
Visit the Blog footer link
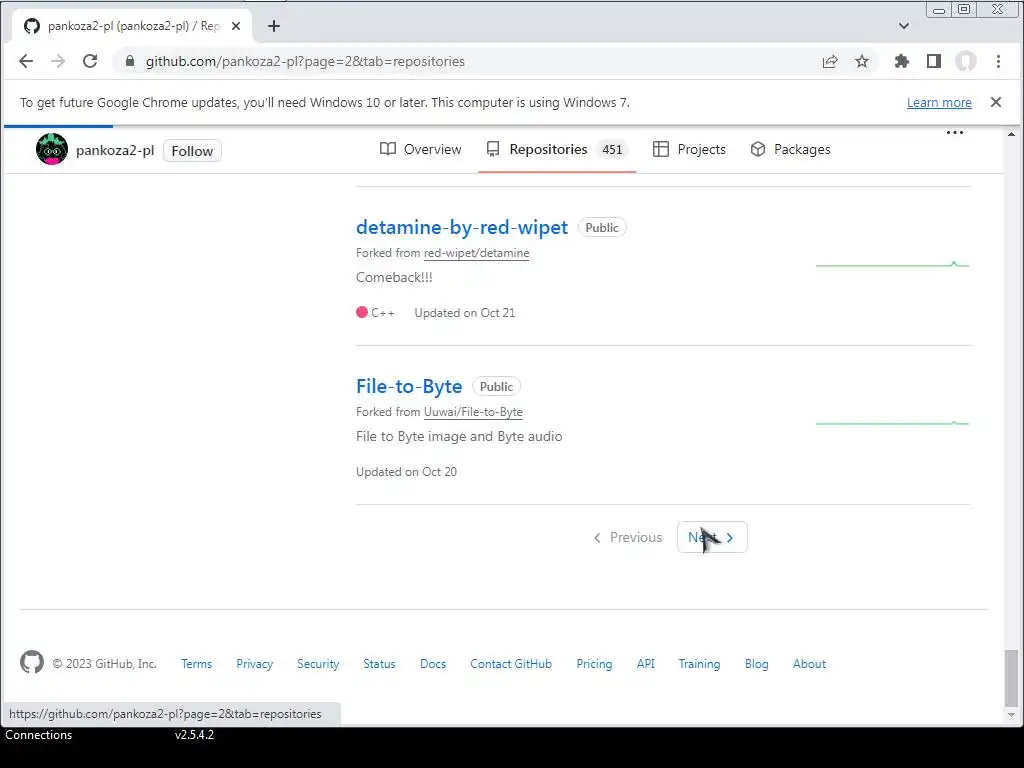click(756, 664)
